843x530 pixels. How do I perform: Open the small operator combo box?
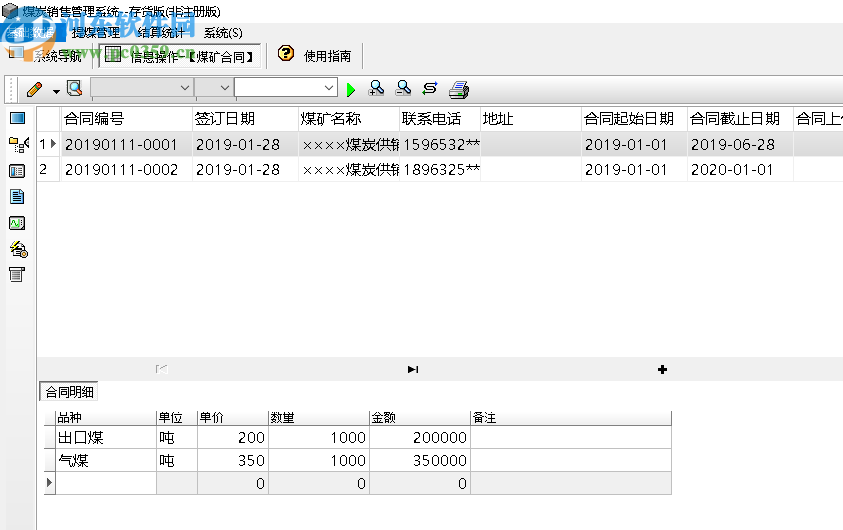[214, 88]
